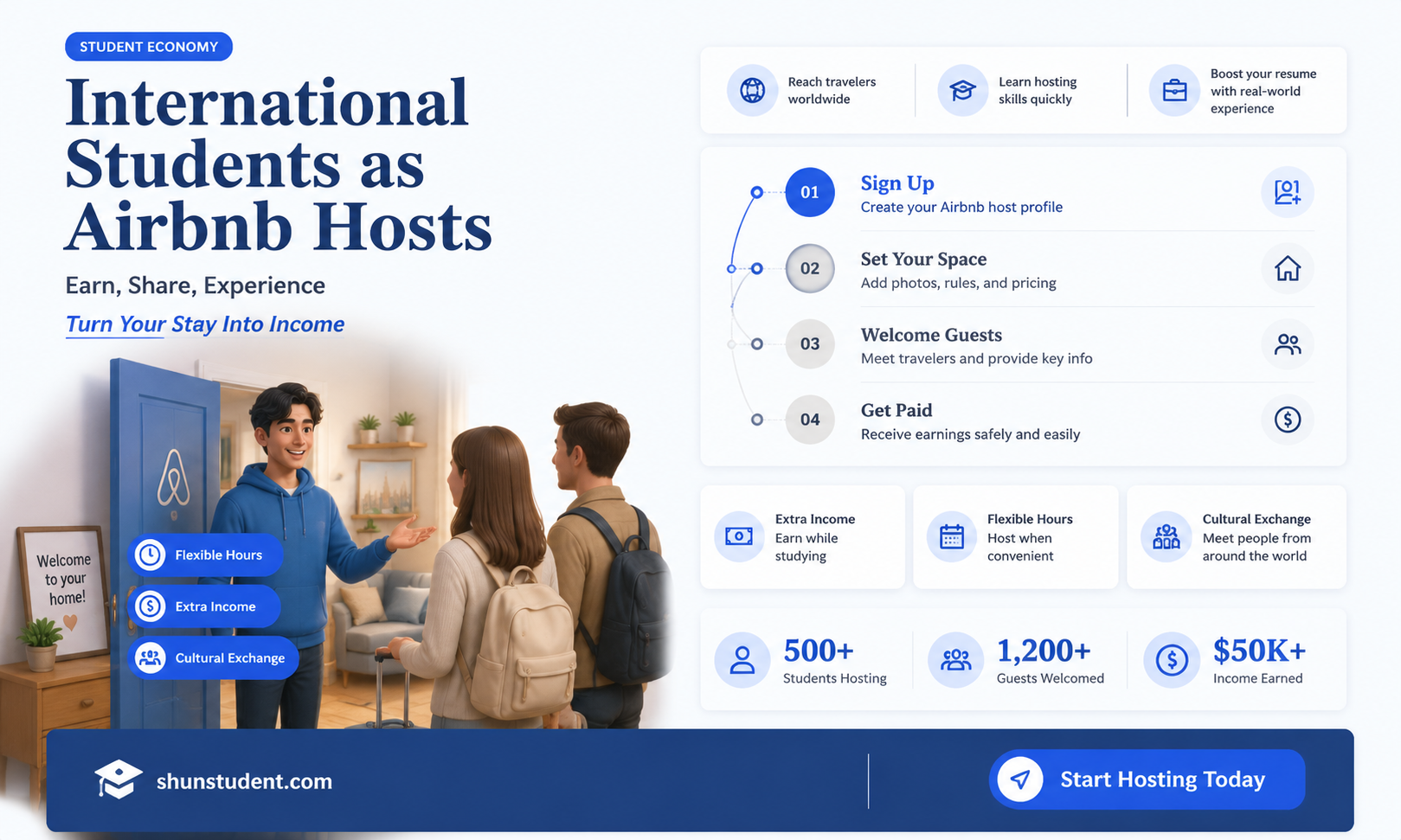Click the Cultural Exchange pill on the photo
This screenshot has width=1401, height=840.
[x=213, y=658]
